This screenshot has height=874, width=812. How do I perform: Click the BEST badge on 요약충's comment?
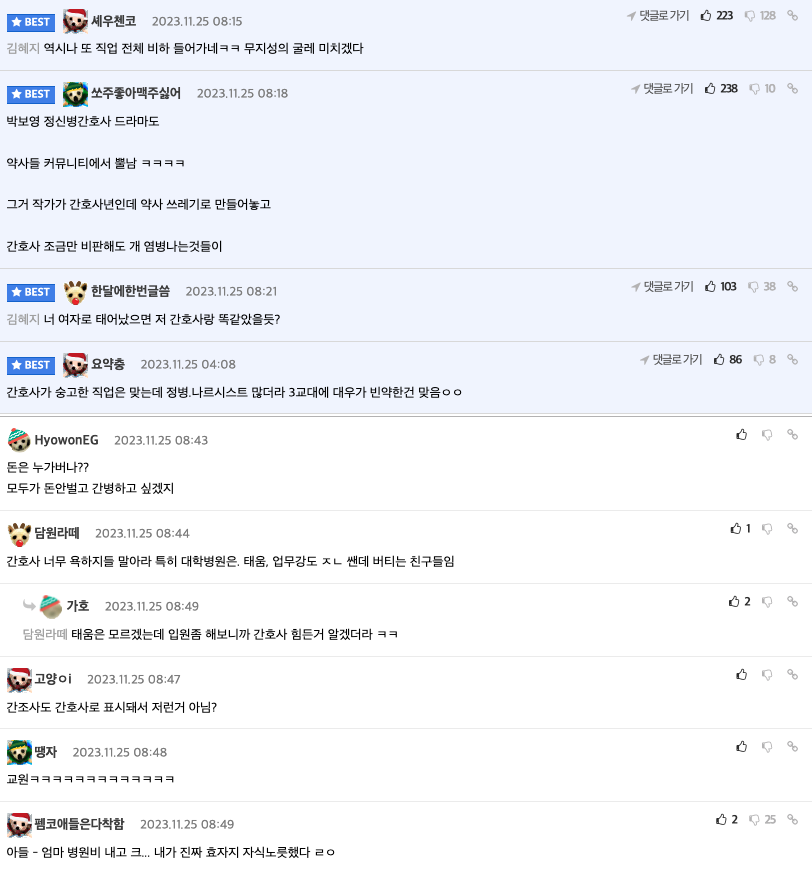point(31,365)
